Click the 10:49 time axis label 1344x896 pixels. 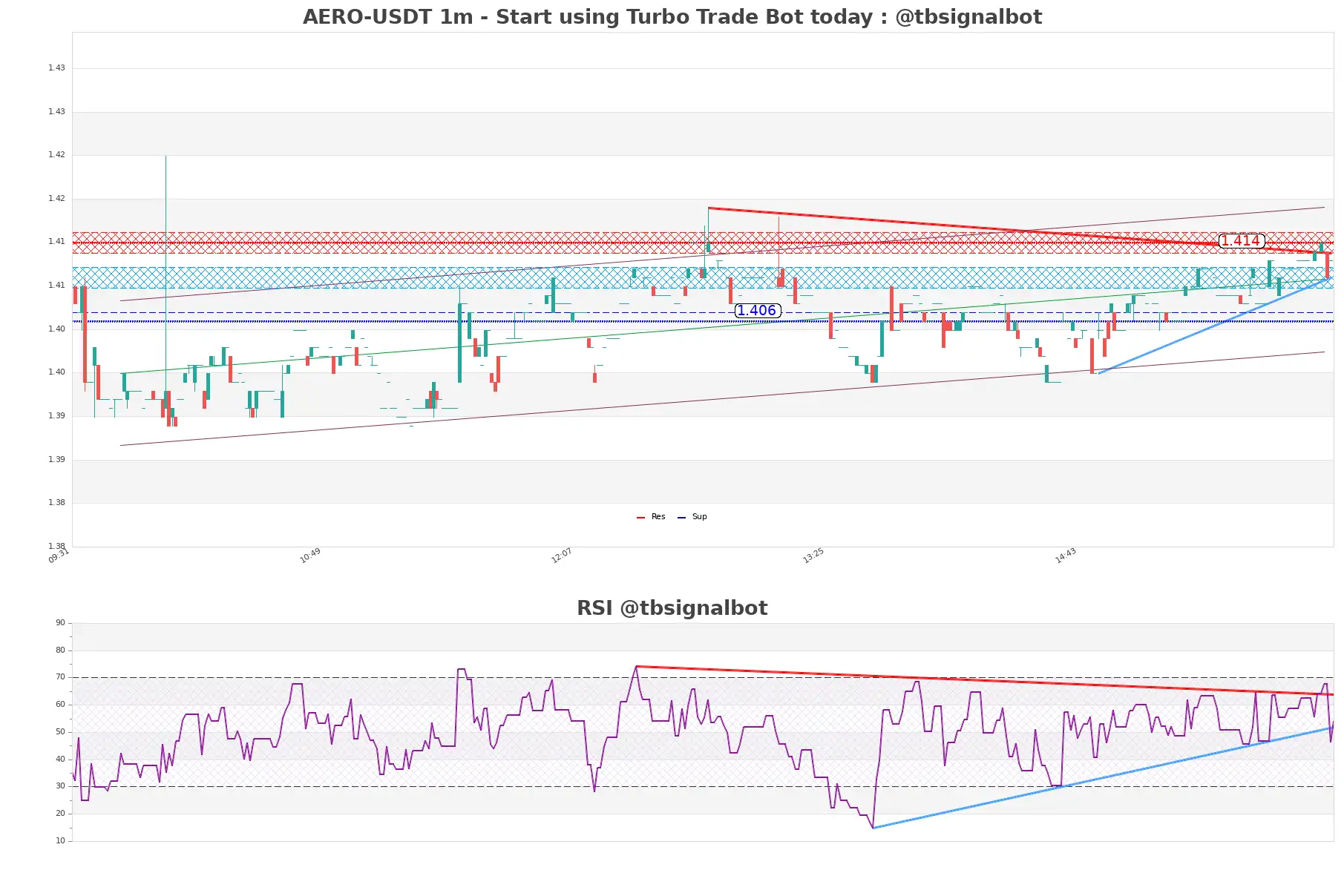coord(310,556)
